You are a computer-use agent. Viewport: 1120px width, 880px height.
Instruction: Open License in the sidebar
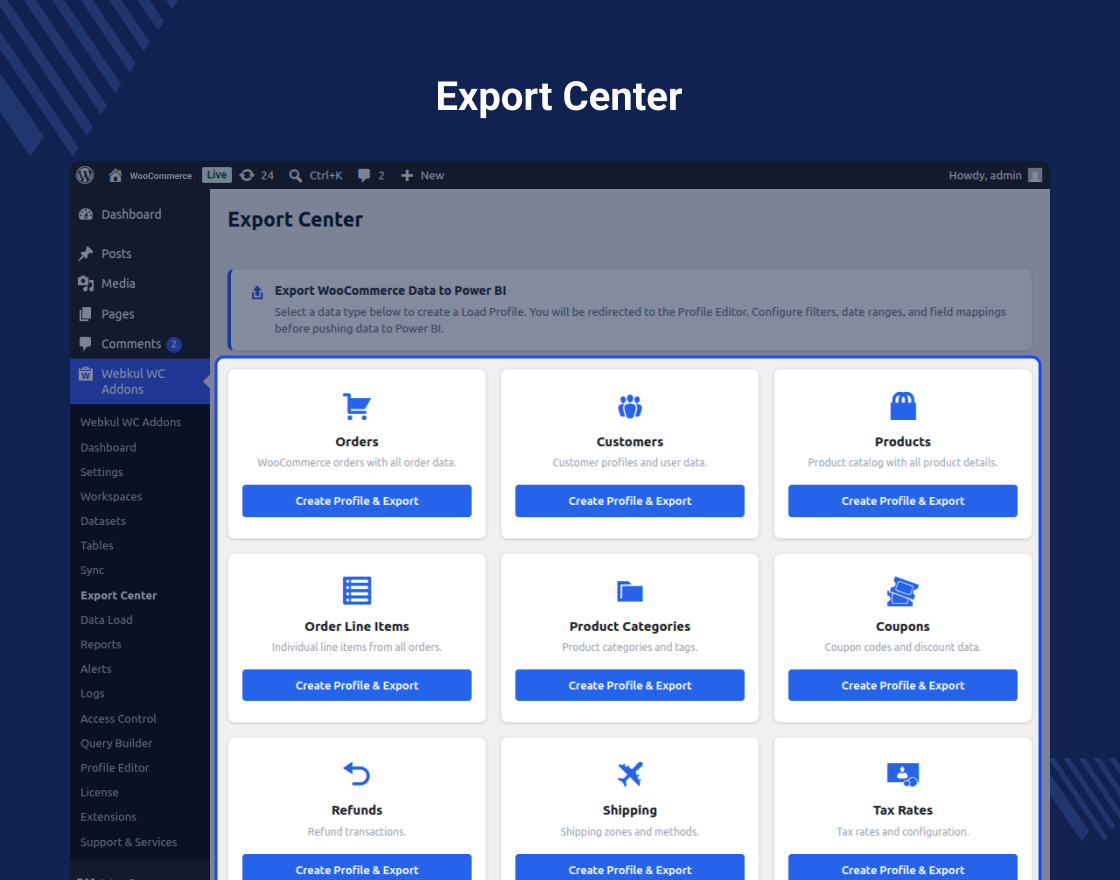[x=99, y=792]
